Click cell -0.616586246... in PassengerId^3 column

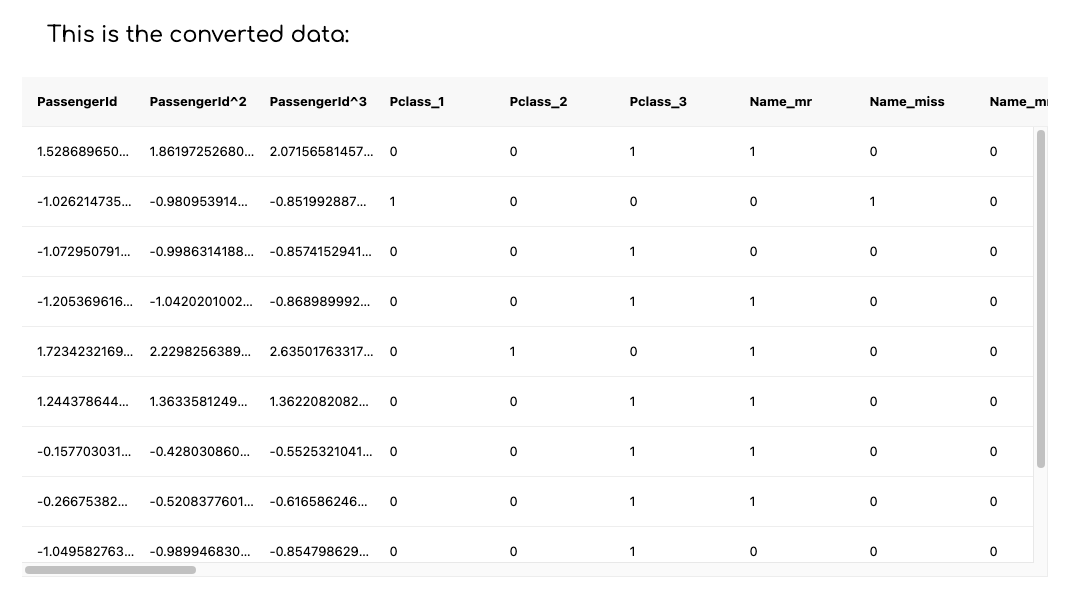[318, 502]
